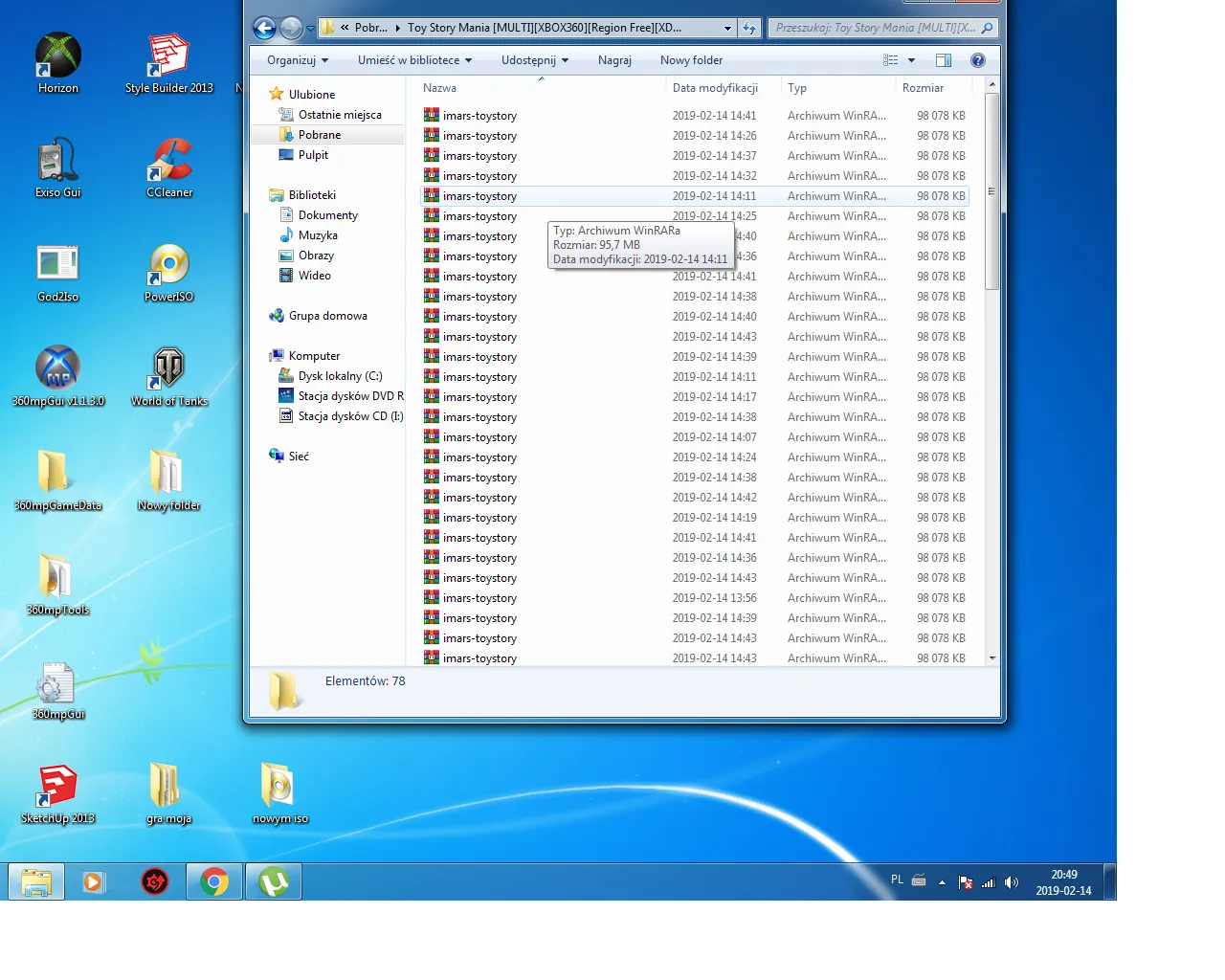Click the Toy Story Mania breadcrumb
1225x980 pixels.
[545, 28]
